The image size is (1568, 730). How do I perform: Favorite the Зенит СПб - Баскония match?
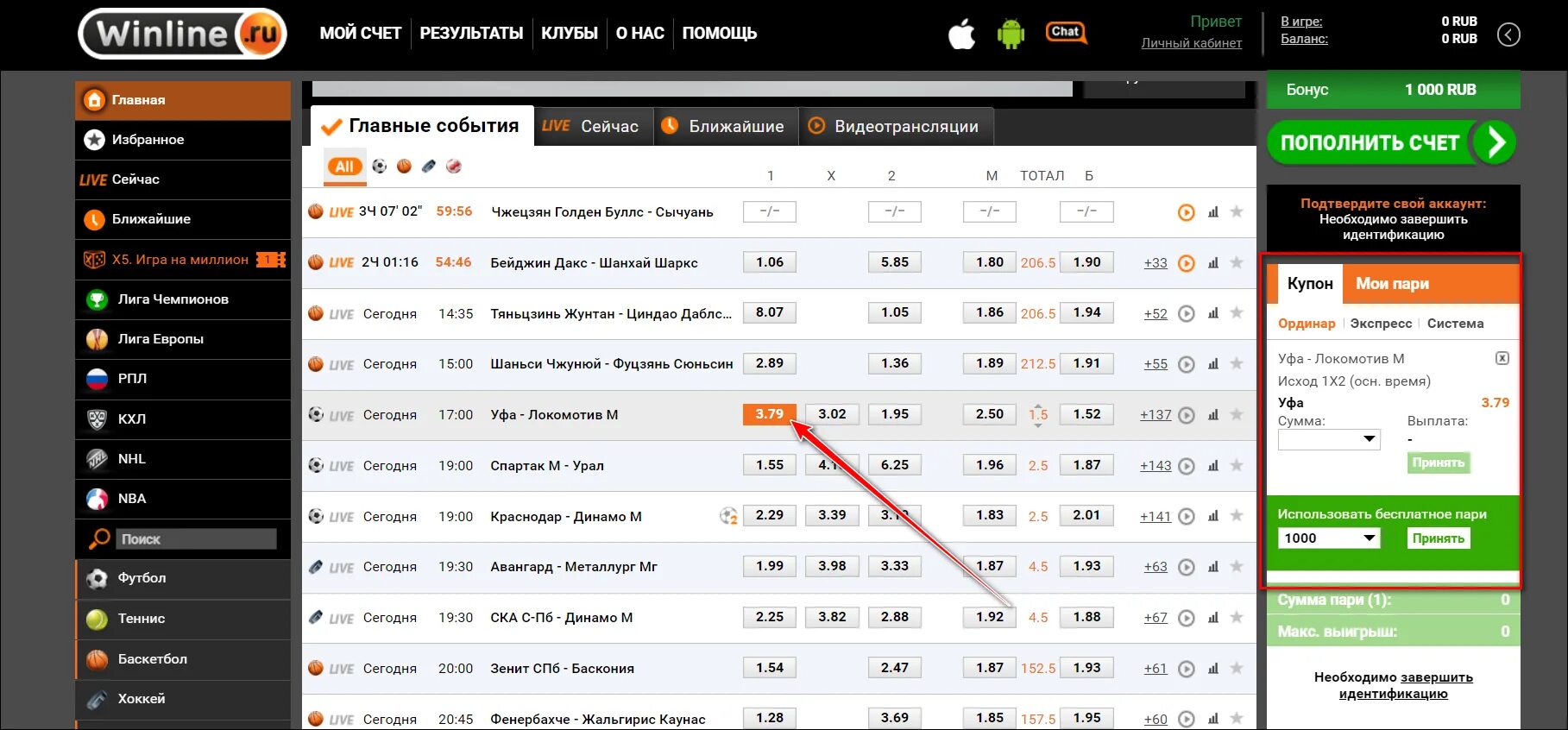coord(1237,668)
